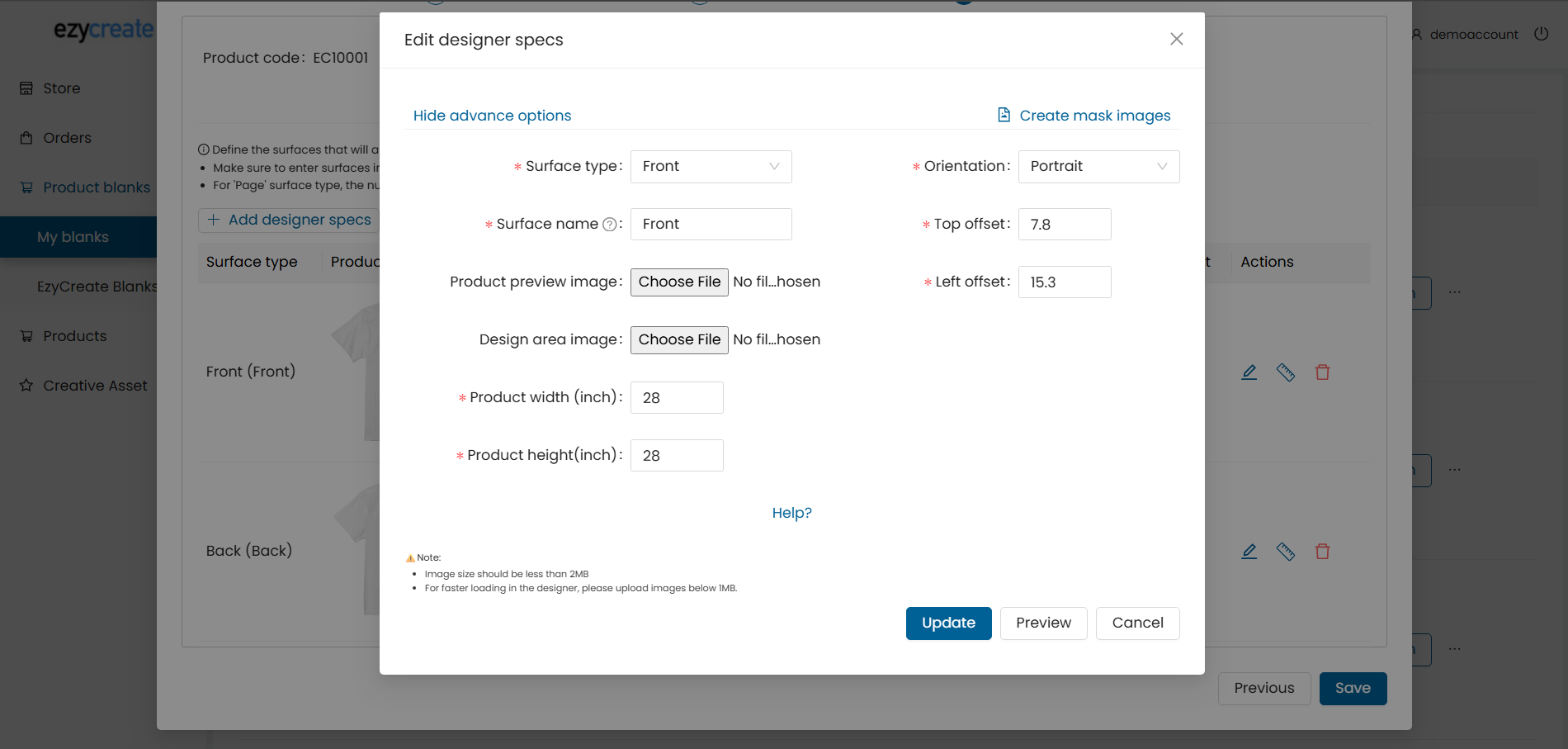Open the Surface type dropdown

(x=711, y=167)
